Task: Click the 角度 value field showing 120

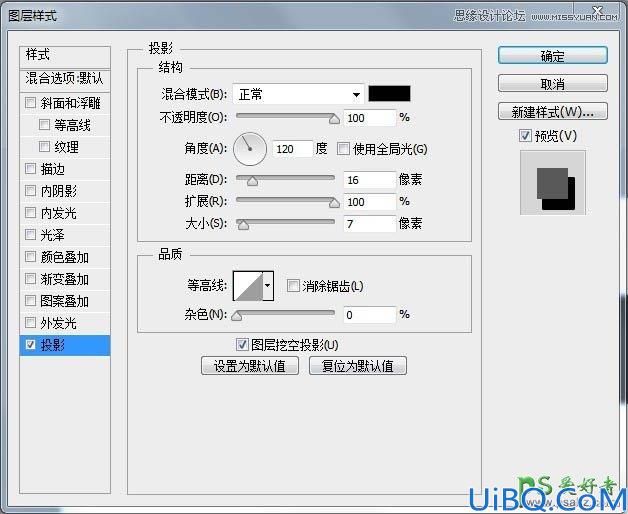Action: click(292, 149)
